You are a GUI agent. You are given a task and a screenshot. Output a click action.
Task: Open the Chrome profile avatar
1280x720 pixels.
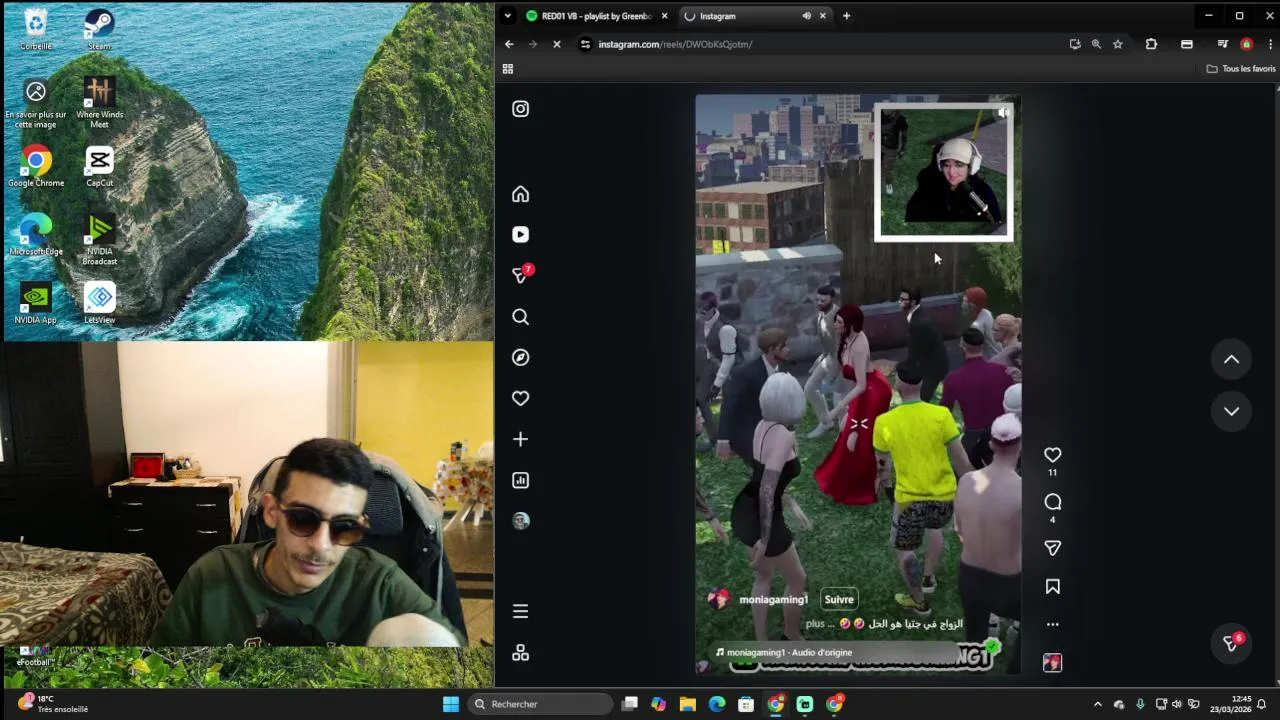point(1246,44)
